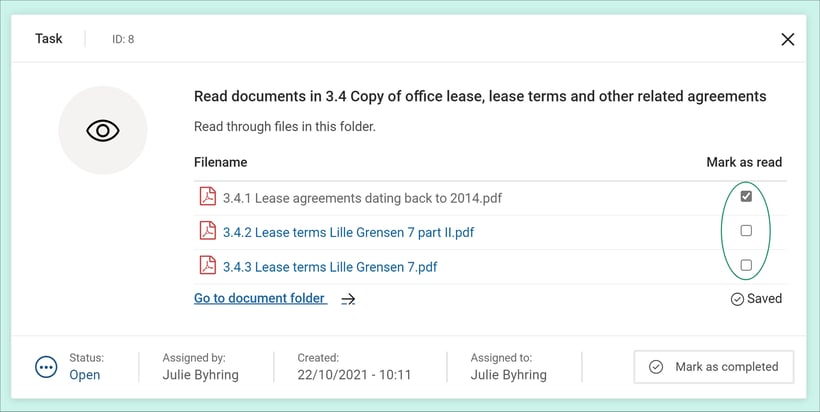The image size is (820, 412).
Task: Mark 3.4.3 Lease terms Lille Grensen 7 read
Action: click(x=746, y=265)
